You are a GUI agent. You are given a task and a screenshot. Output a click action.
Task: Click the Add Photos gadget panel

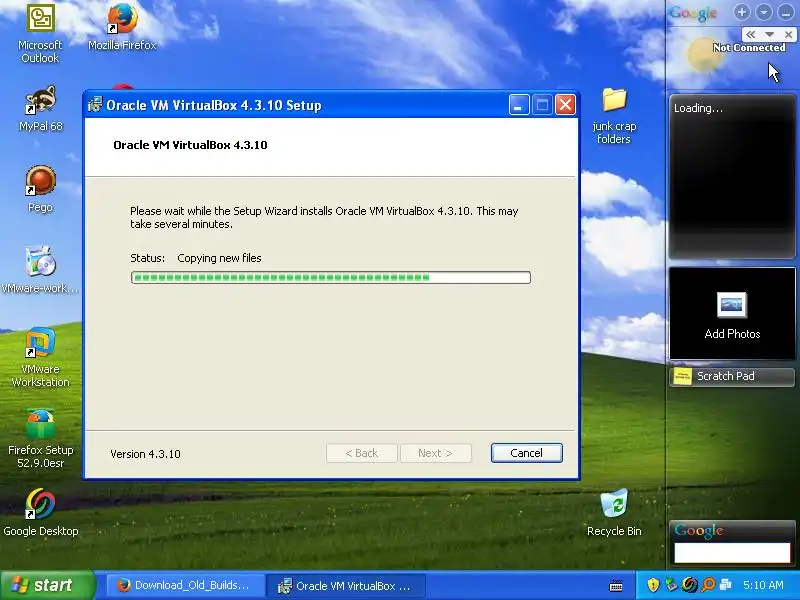coord(732,313)
